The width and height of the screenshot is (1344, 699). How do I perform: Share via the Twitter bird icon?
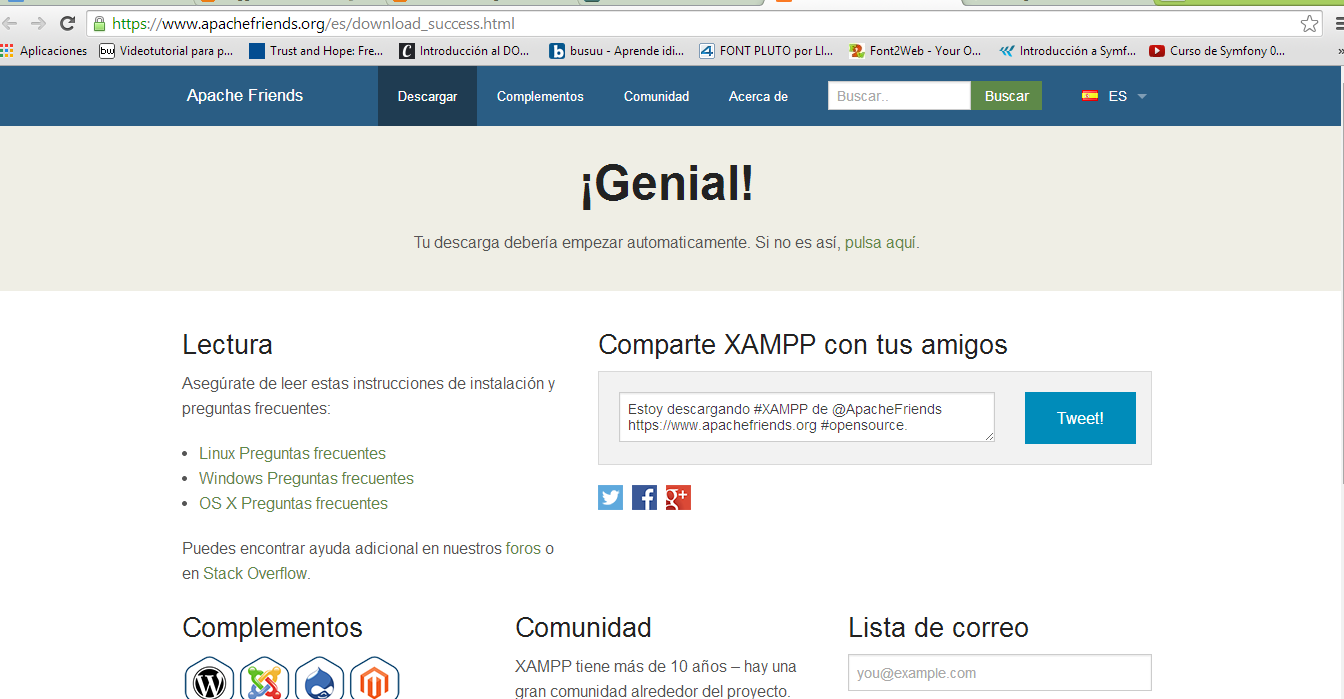point(610,497)
